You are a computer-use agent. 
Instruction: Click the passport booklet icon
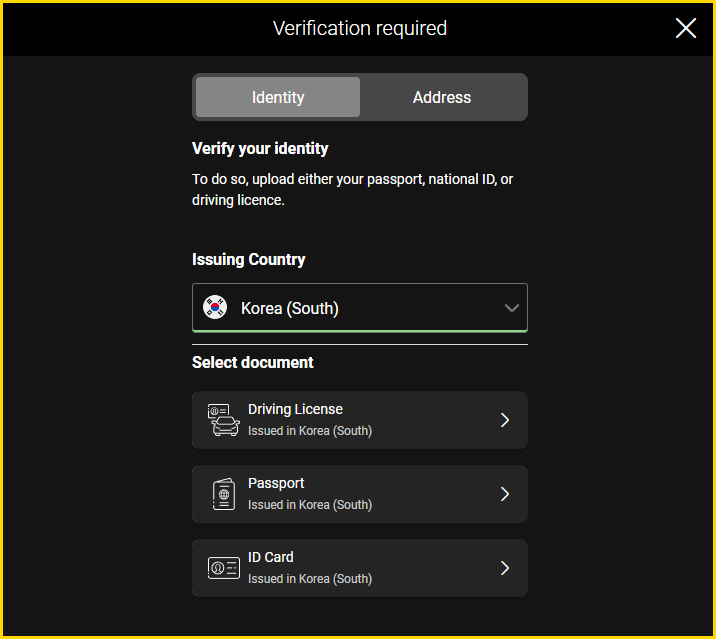(x=224, y=494)
